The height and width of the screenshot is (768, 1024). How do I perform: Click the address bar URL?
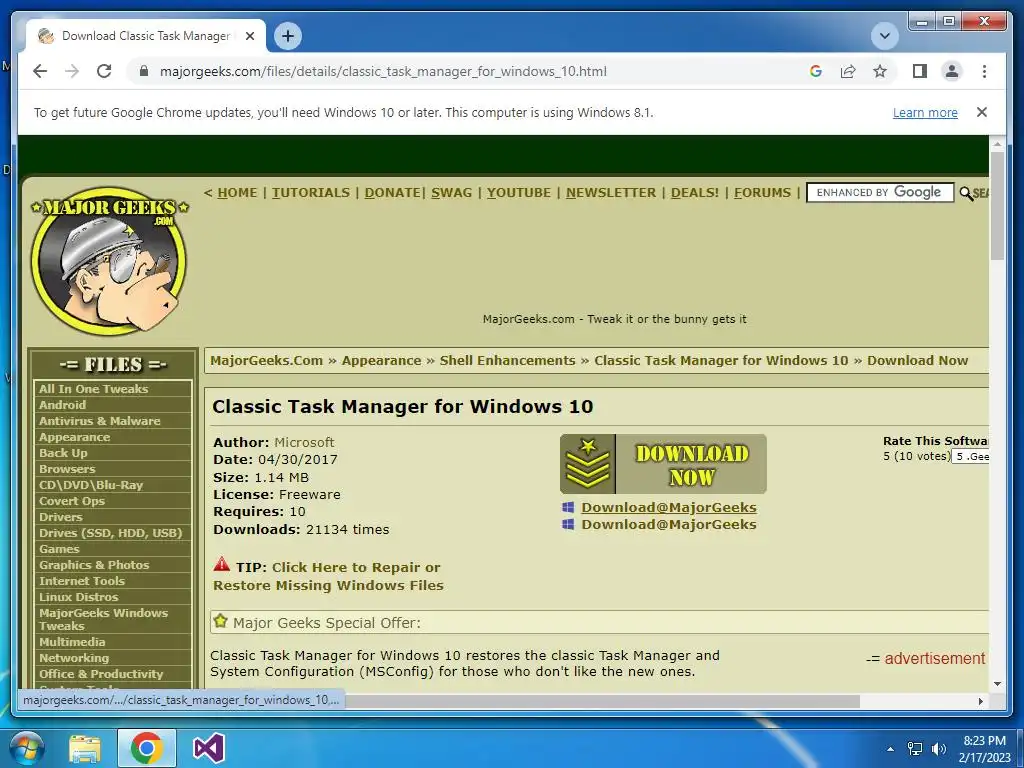click(x=383, y=71)
